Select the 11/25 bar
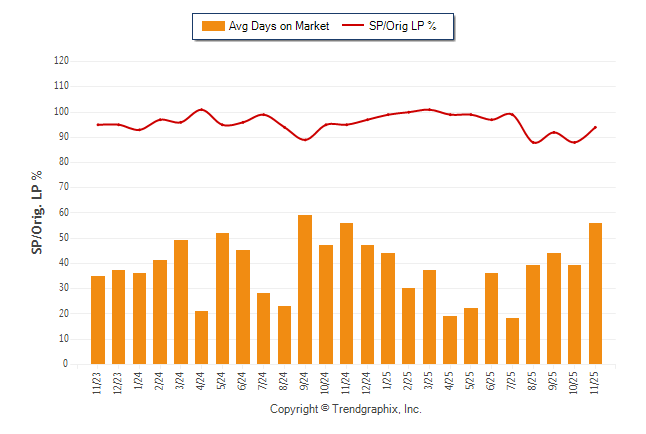 (595, 293)
